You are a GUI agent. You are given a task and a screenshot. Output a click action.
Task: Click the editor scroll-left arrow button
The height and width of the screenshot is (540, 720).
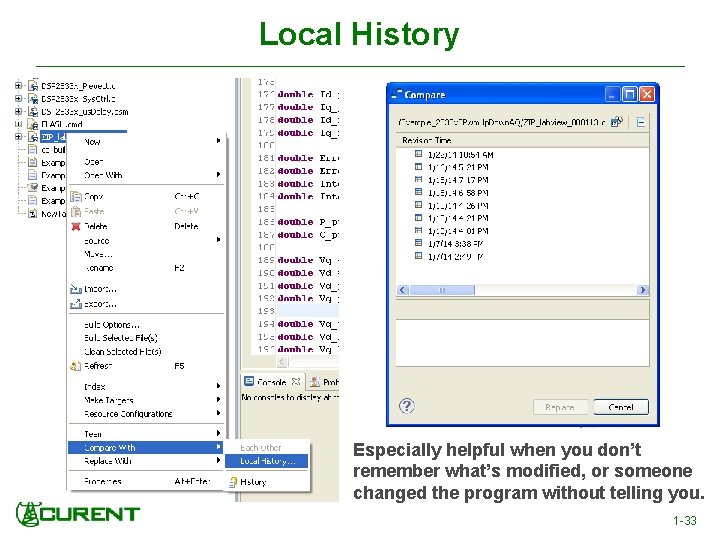(x=282, y=362)
